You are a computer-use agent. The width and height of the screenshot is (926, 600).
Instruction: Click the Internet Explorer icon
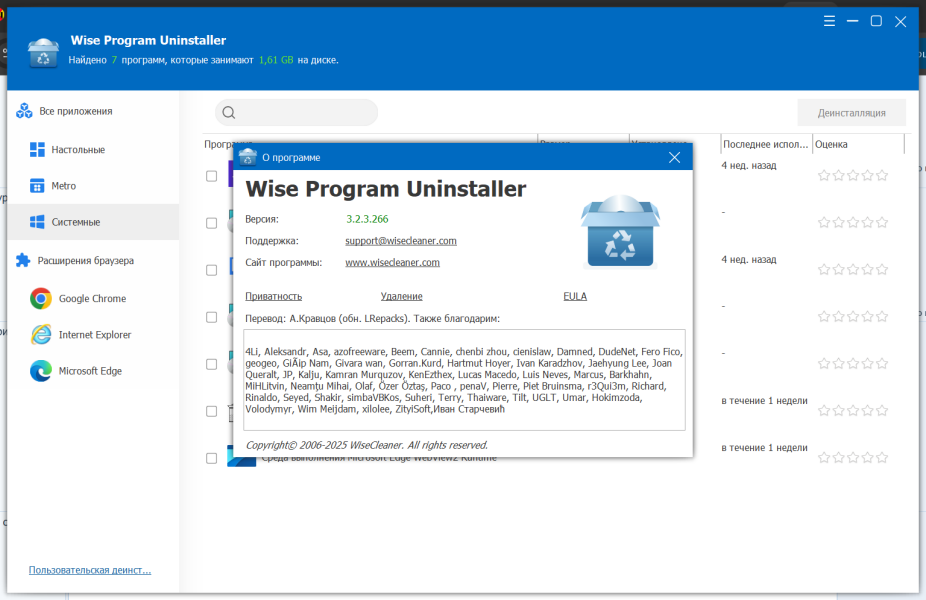(41, 335)
